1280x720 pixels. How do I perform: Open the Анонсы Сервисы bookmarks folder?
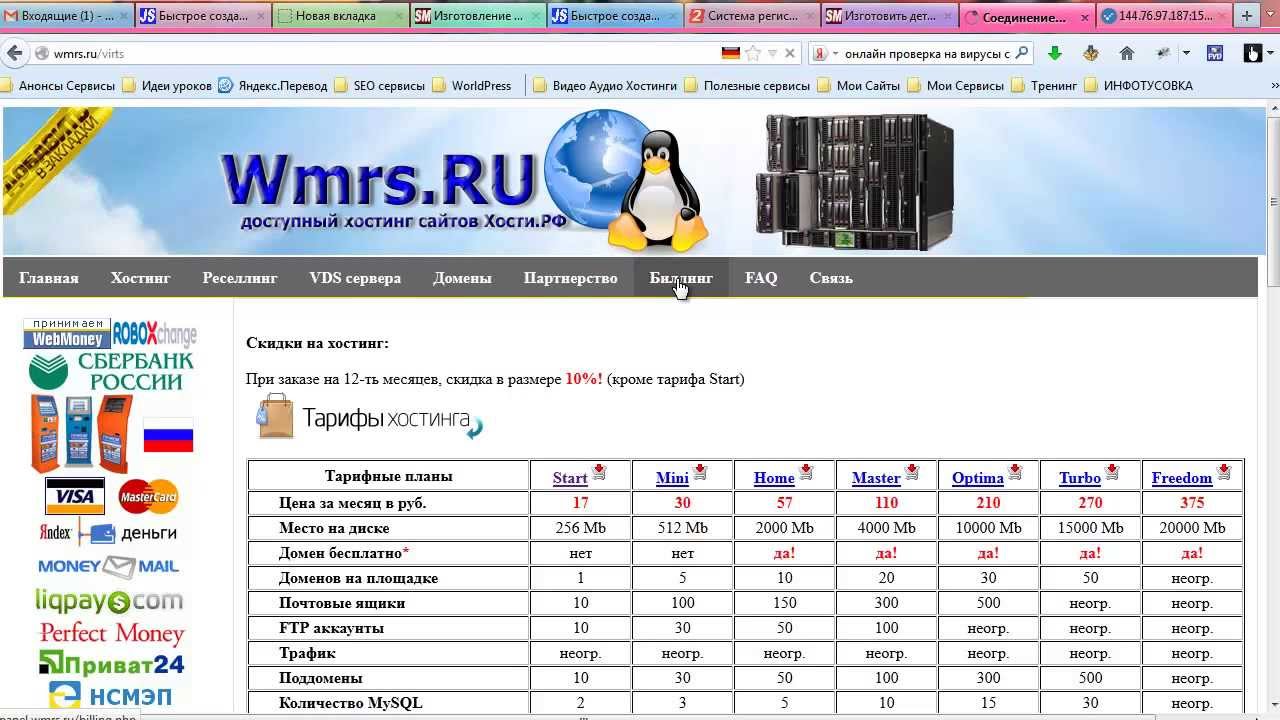58,86
